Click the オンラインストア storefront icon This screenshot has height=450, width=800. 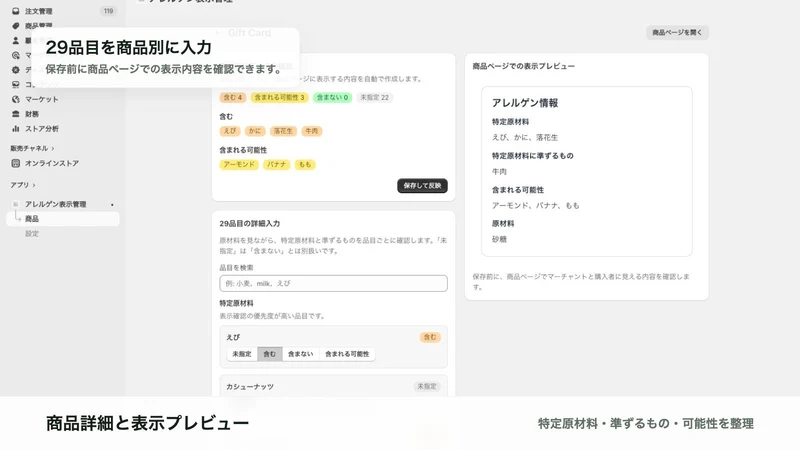coord(16,163)
